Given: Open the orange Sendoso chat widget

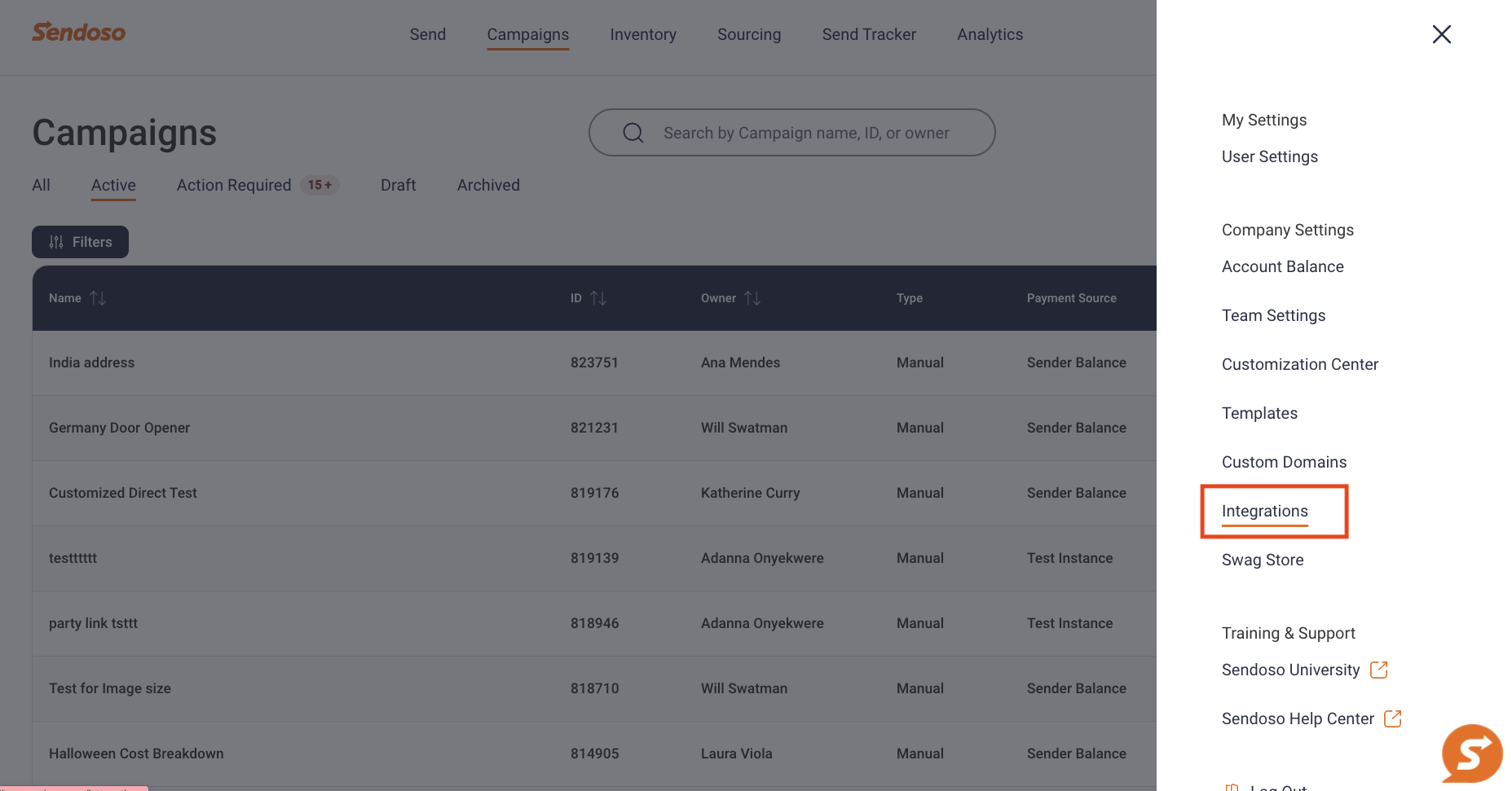Looking at the screenshot, I should 1472,754.
